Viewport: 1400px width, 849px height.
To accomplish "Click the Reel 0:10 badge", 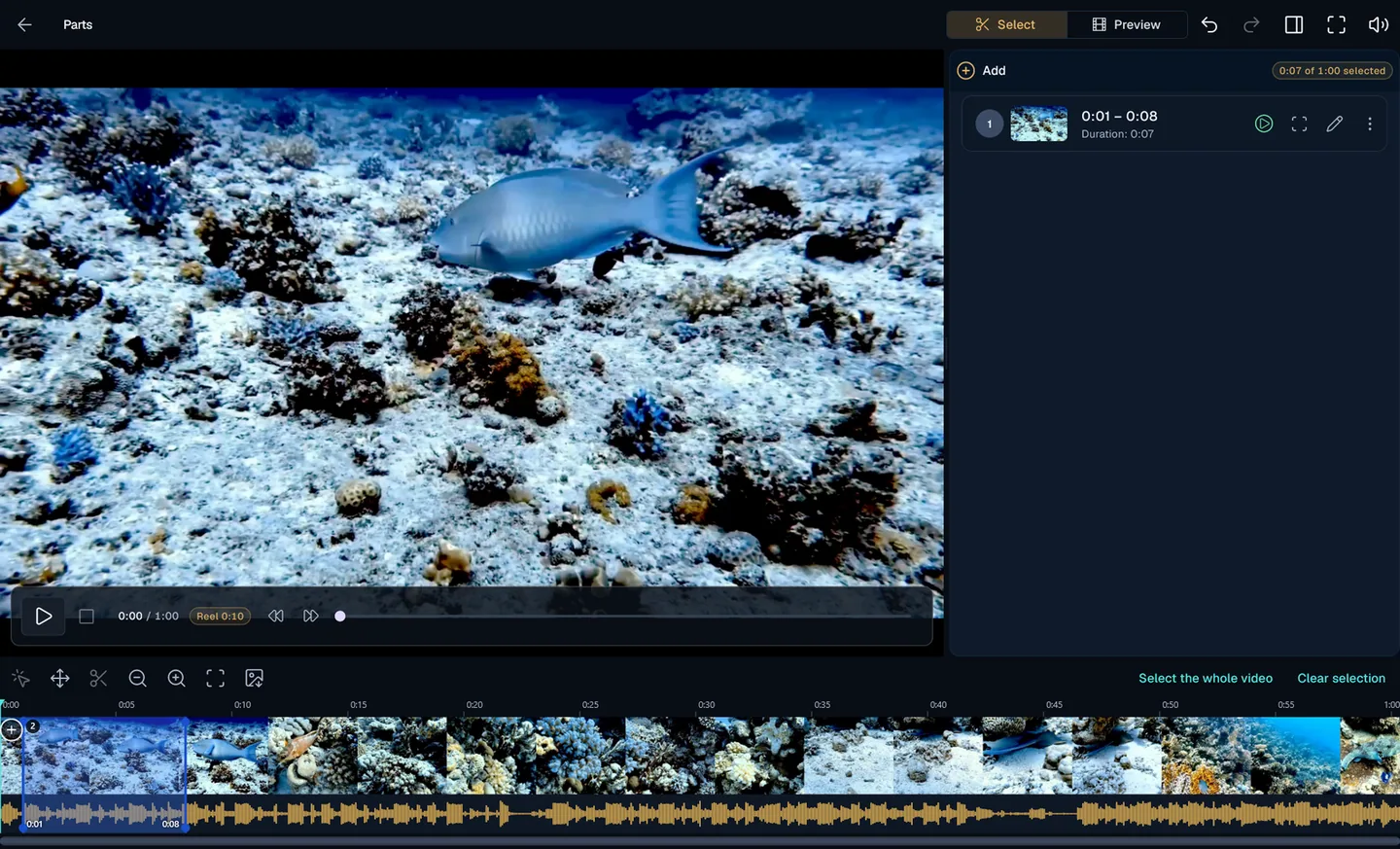I will coord(220,616).
